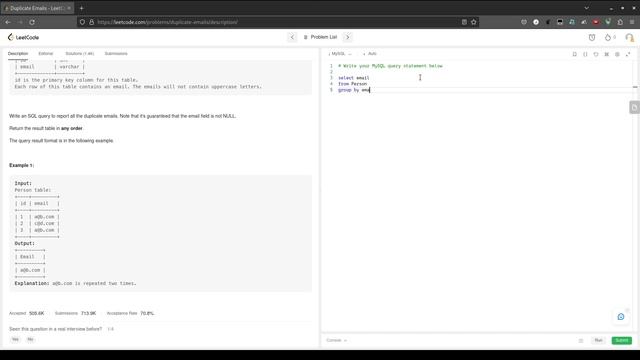Reload the browser page
This screenshot has height=360, width=640.
click(x=32, y=22)
